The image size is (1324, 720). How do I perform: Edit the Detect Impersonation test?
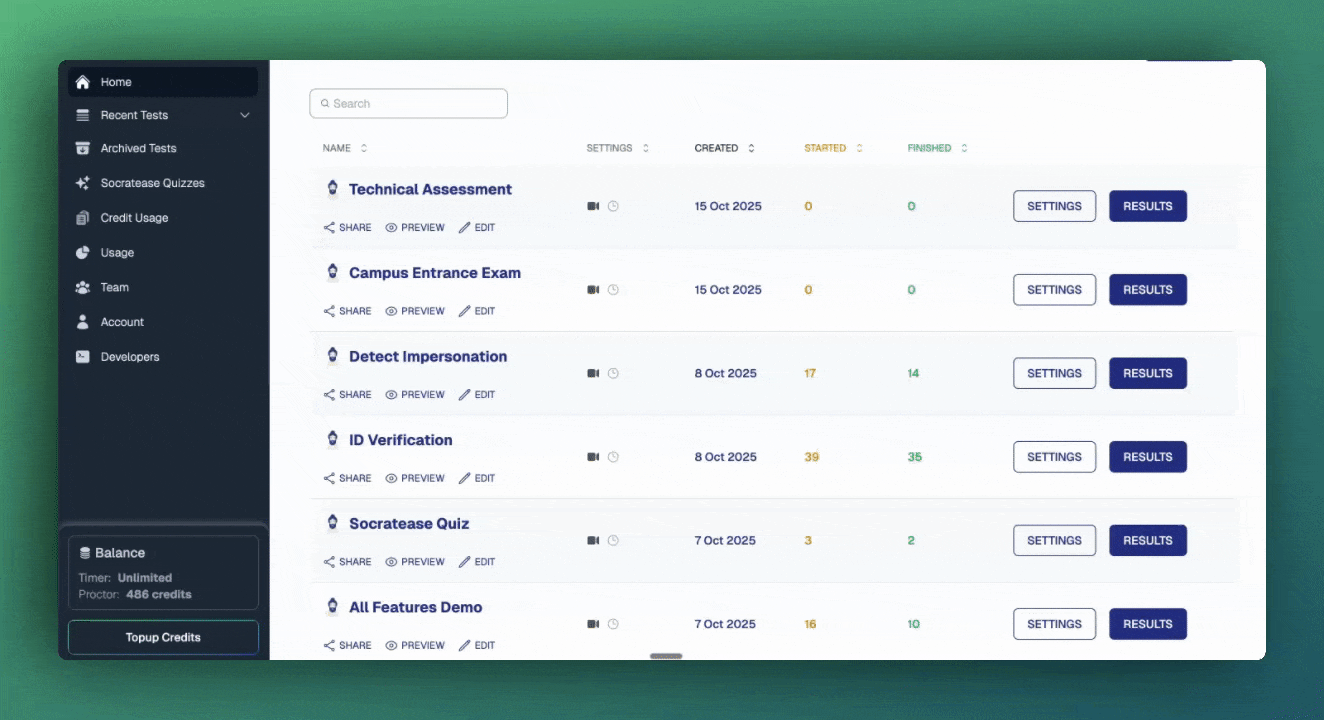(x=477, y=395)
